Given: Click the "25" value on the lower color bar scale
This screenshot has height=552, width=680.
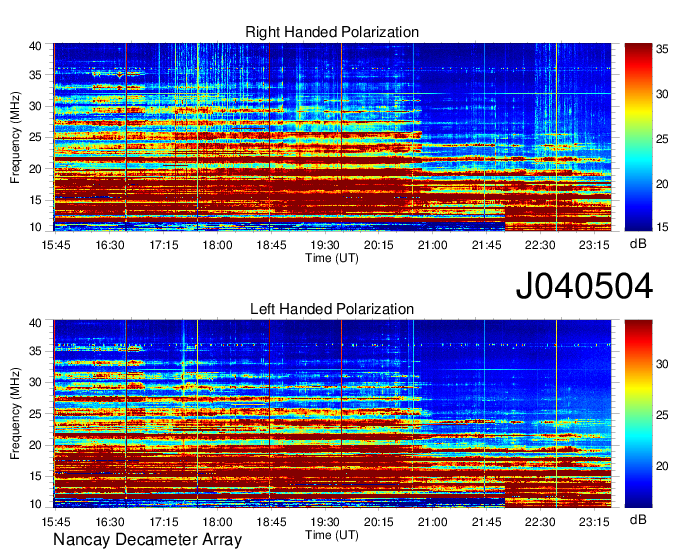Looking at the screenshot, I should [662, 415].
